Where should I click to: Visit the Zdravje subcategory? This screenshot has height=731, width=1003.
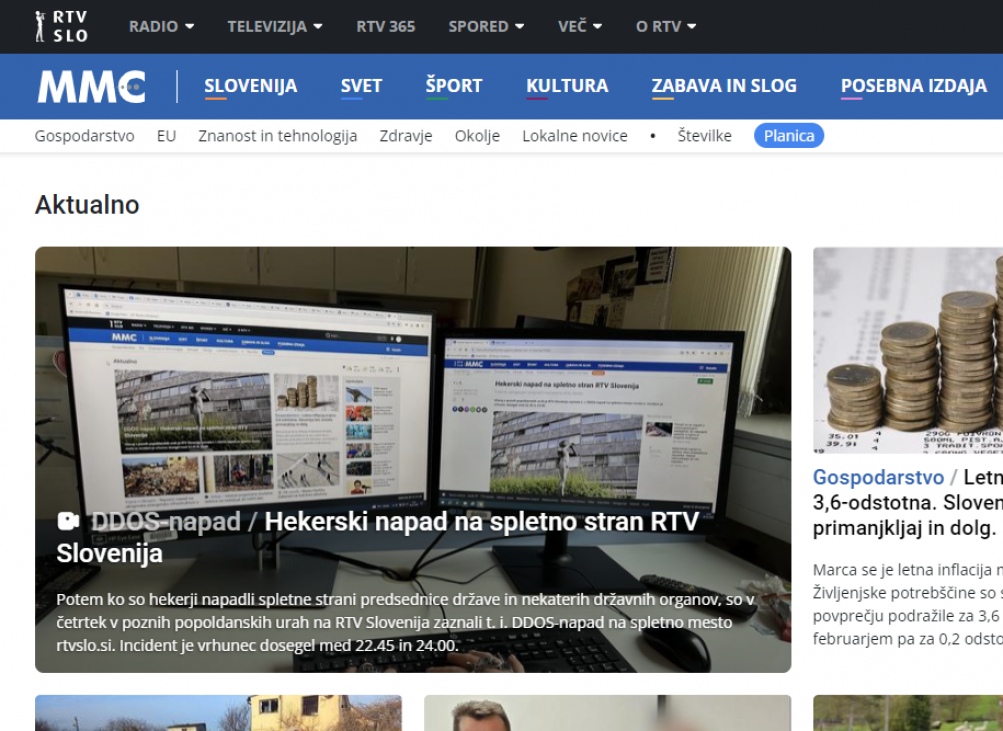(x=406, y=136)
